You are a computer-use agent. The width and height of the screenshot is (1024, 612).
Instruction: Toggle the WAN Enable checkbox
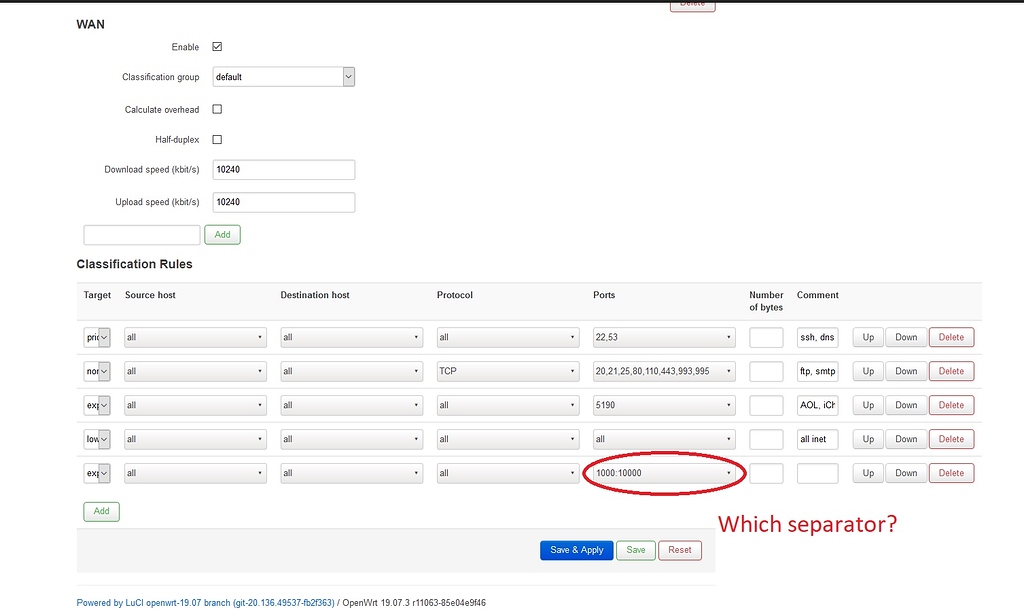point(217,46)
